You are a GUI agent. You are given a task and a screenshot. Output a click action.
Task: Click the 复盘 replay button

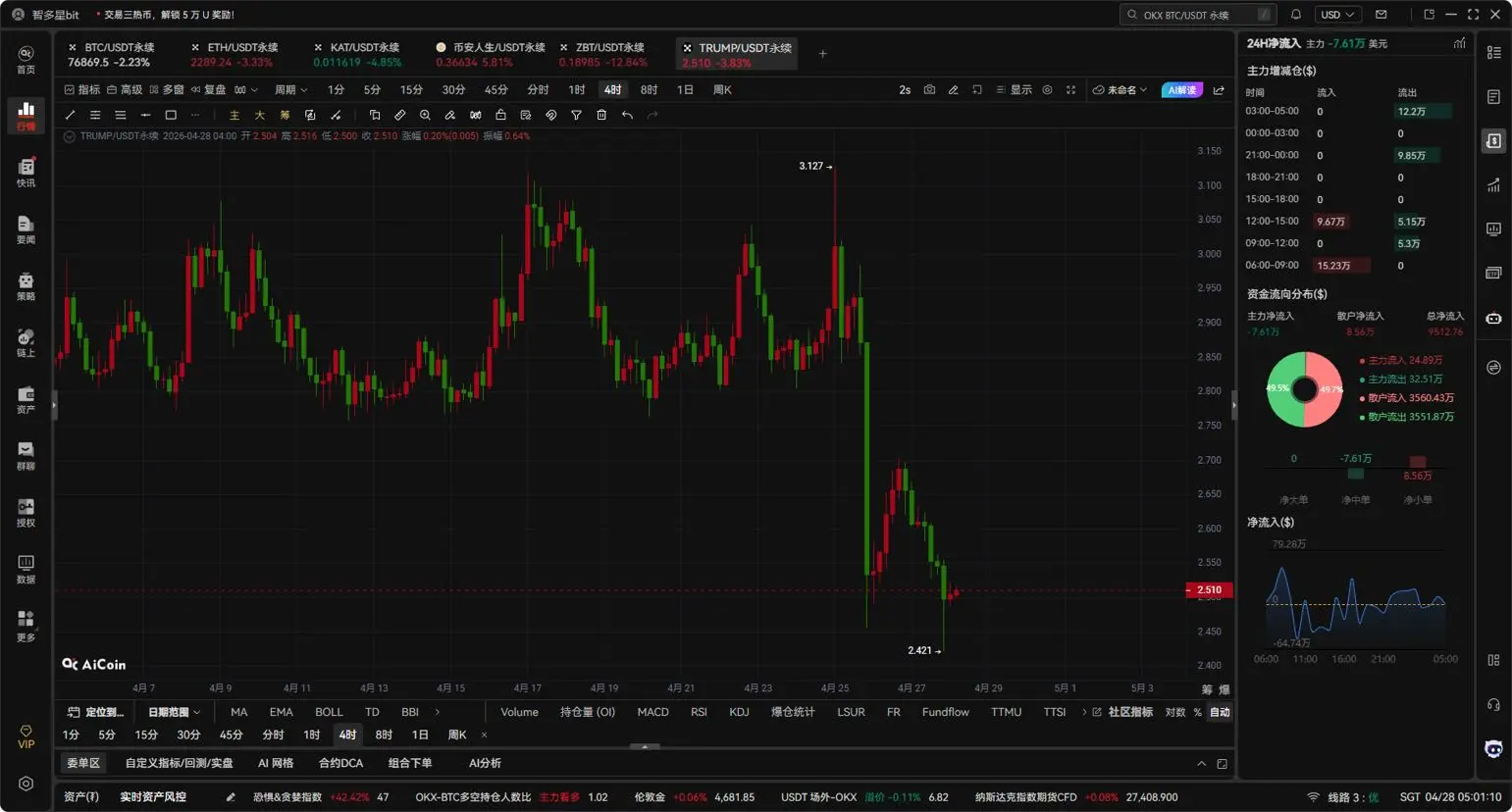coord(208,89)
